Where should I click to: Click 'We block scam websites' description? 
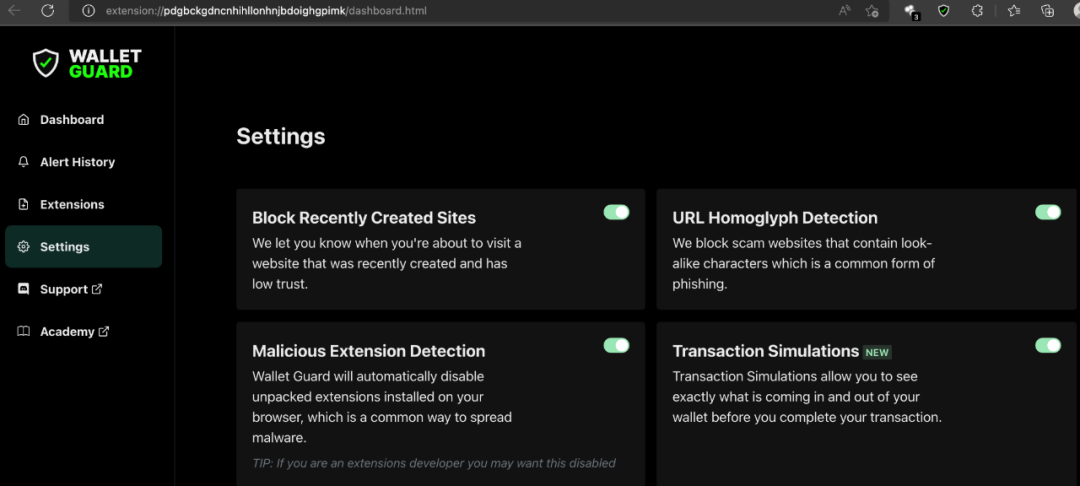pyautogui.click(x=804, y=264)
